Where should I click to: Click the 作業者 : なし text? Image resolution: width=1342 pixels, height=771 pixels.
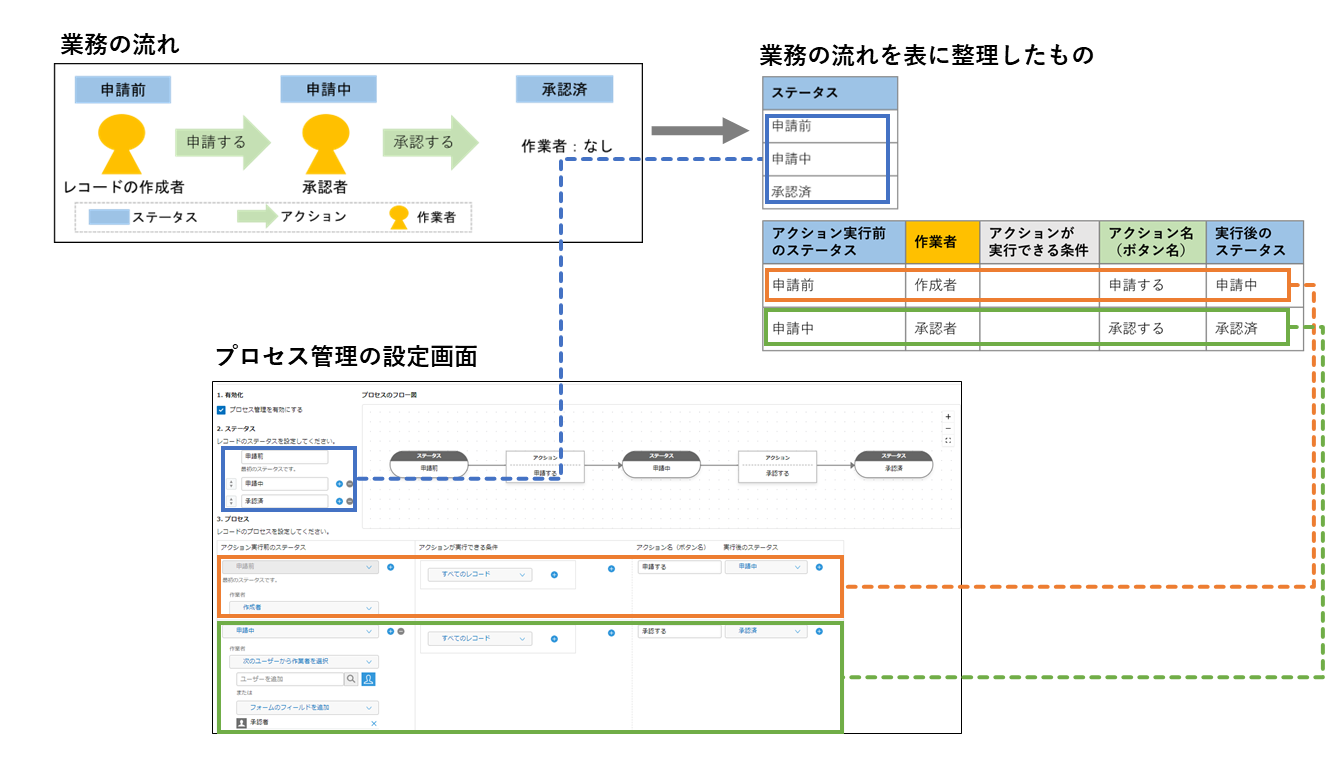pos(567,146)
